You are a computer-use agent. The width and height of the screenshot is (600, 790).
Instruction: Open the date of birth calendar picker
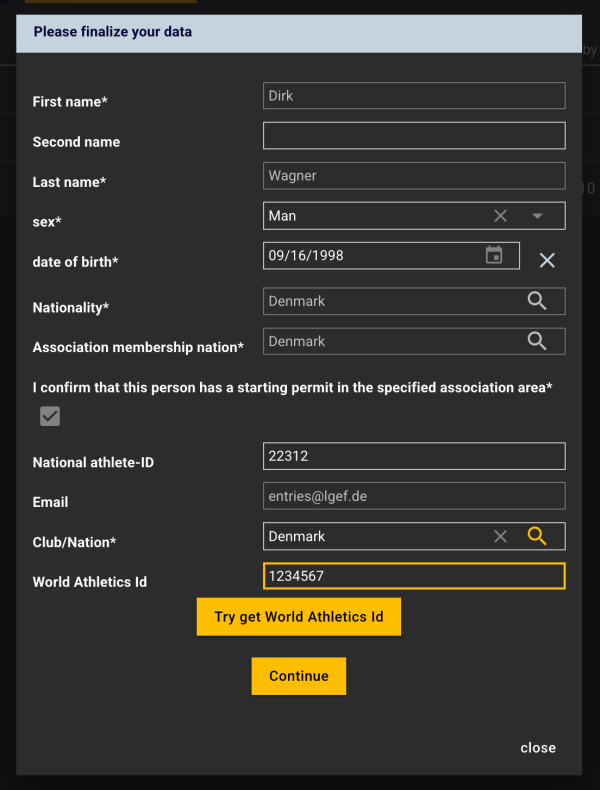click(x=494, y=255)
